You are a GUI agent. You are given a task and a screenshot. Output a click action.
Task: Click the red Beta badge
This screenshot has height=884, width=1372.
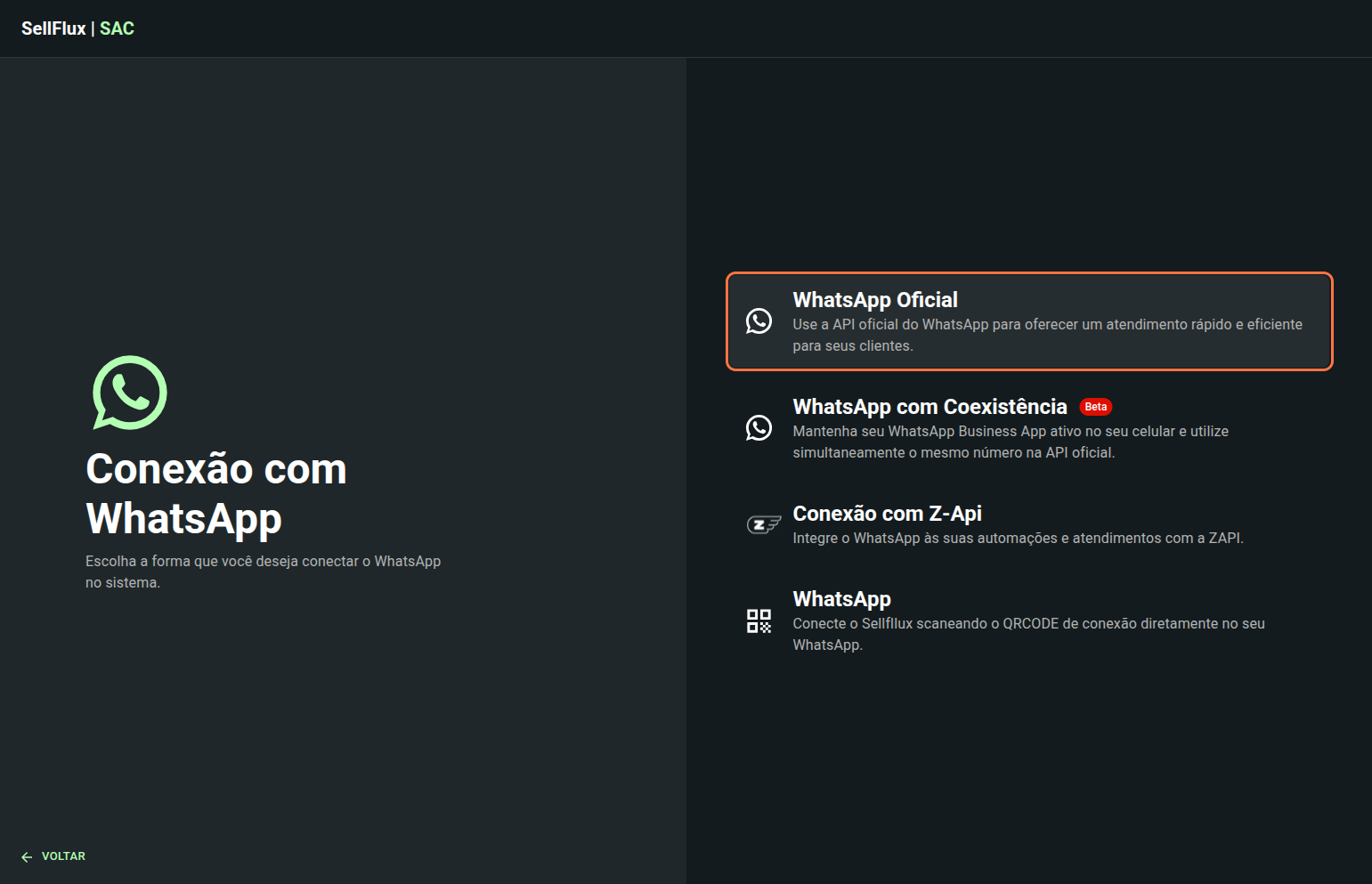coord(1095,407)
